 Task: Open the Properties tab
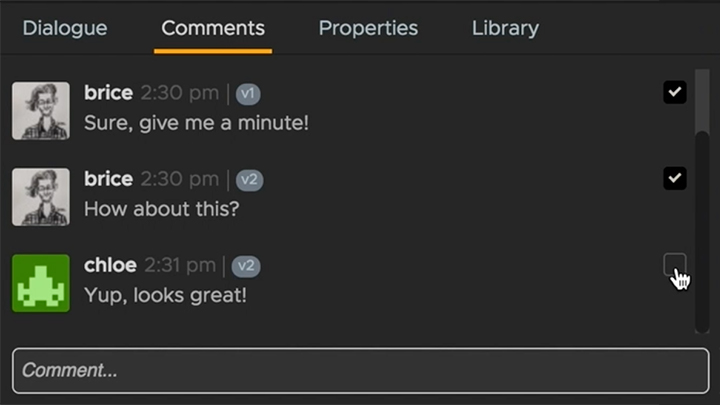[x=368, y=28]
